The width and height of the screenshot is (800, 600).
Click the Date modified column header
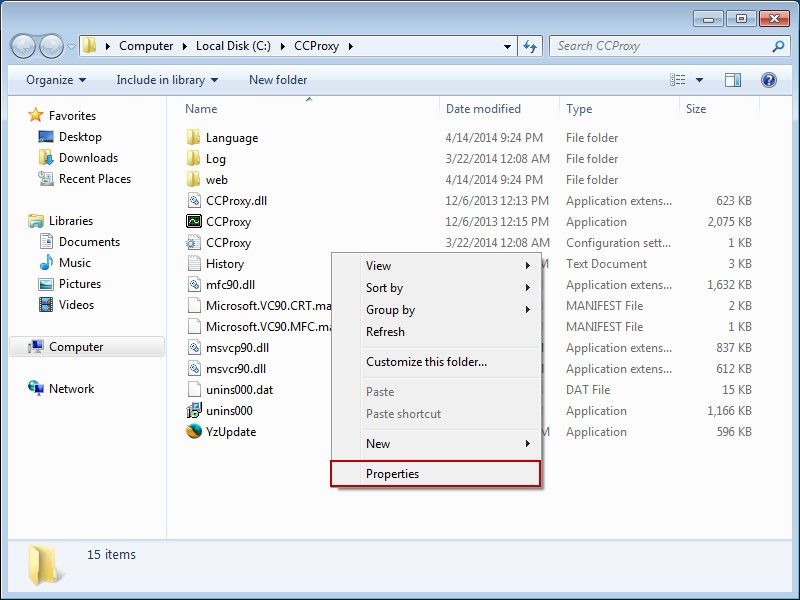pos(499,109)
